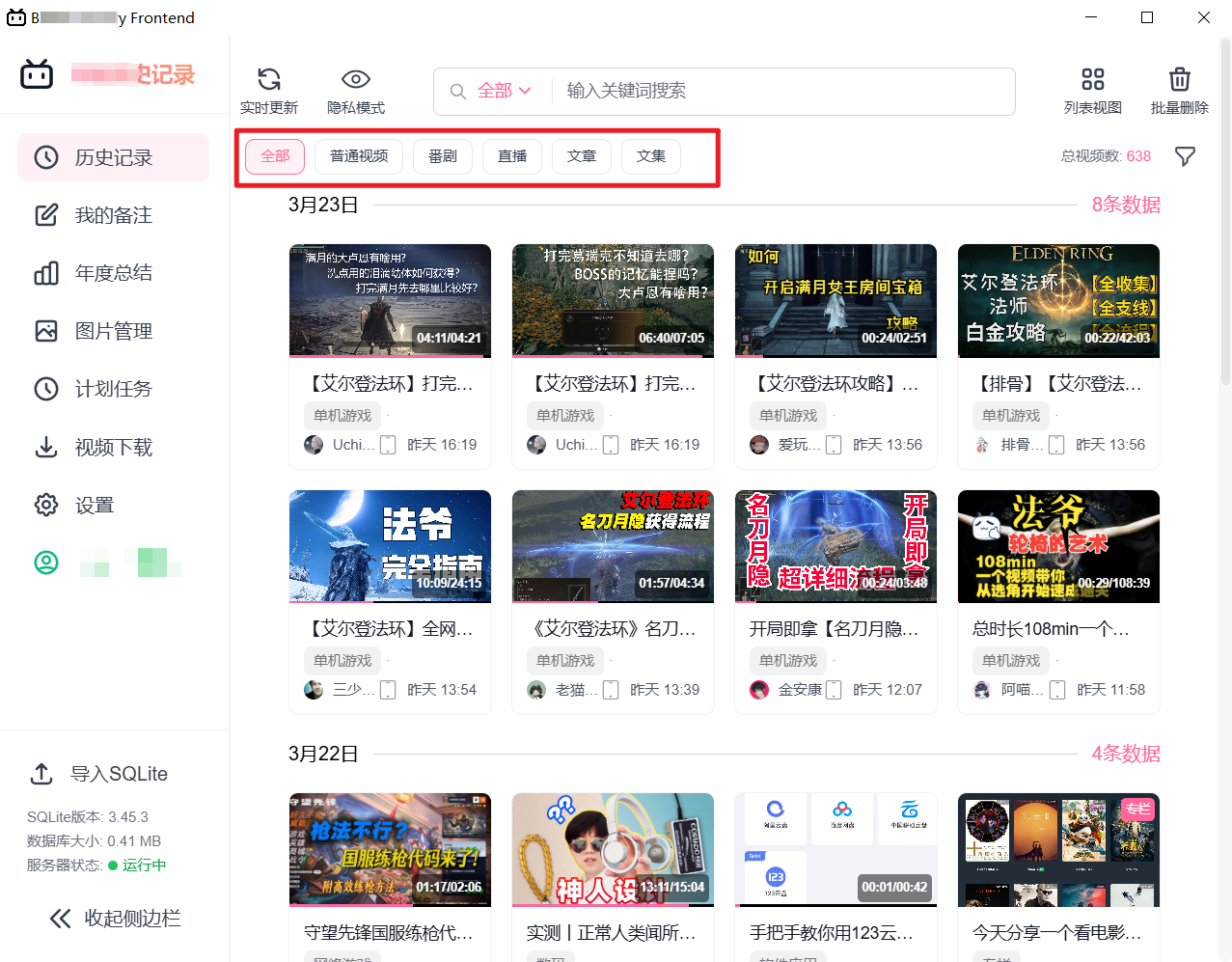Click device icon before 昨天 13:56 under 【排骨】
1232x962 pixels.
pos(1056,445)
